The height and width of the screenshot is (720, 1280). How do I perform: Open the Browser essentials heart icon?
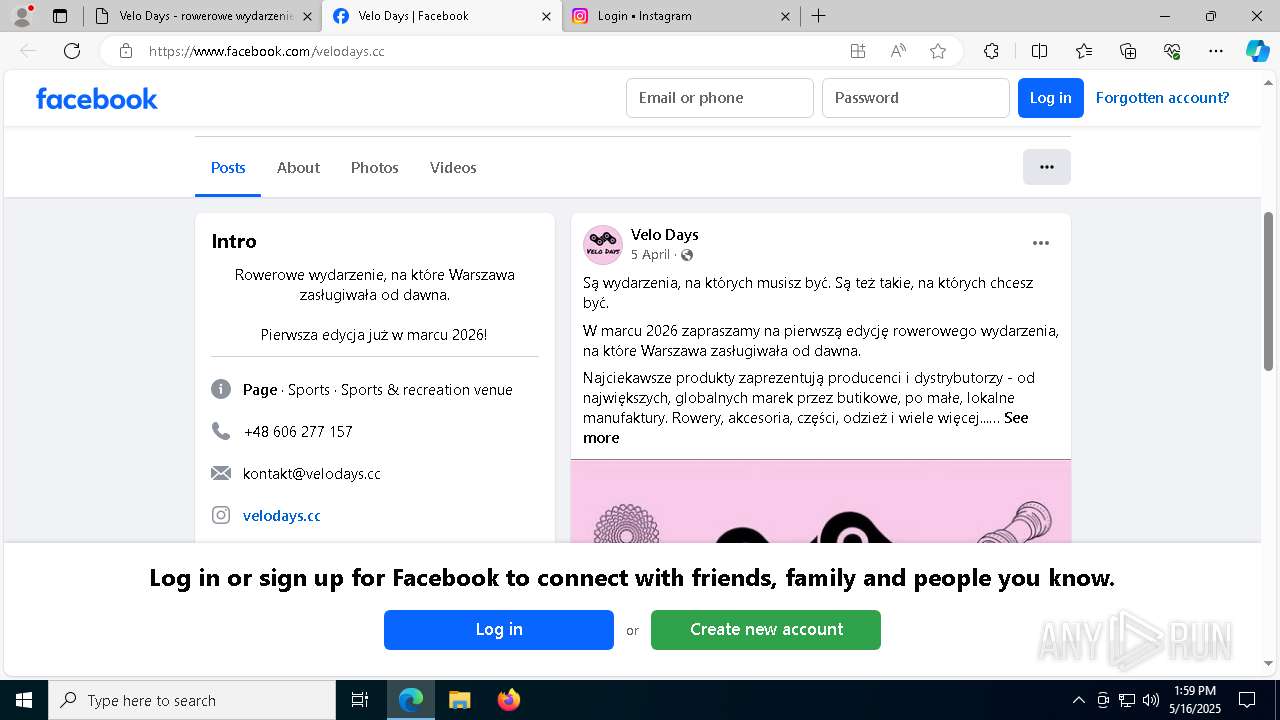click(1172, 51)
